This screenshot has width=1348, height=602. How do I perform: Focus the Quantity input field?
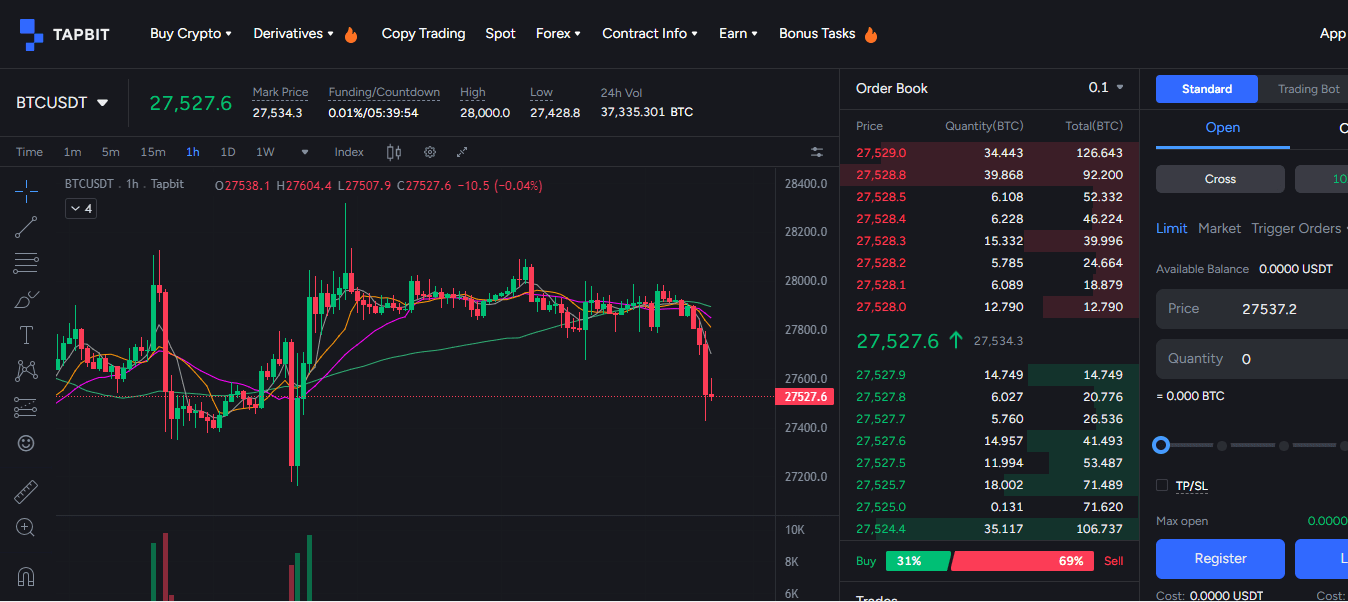(1252, 359)
